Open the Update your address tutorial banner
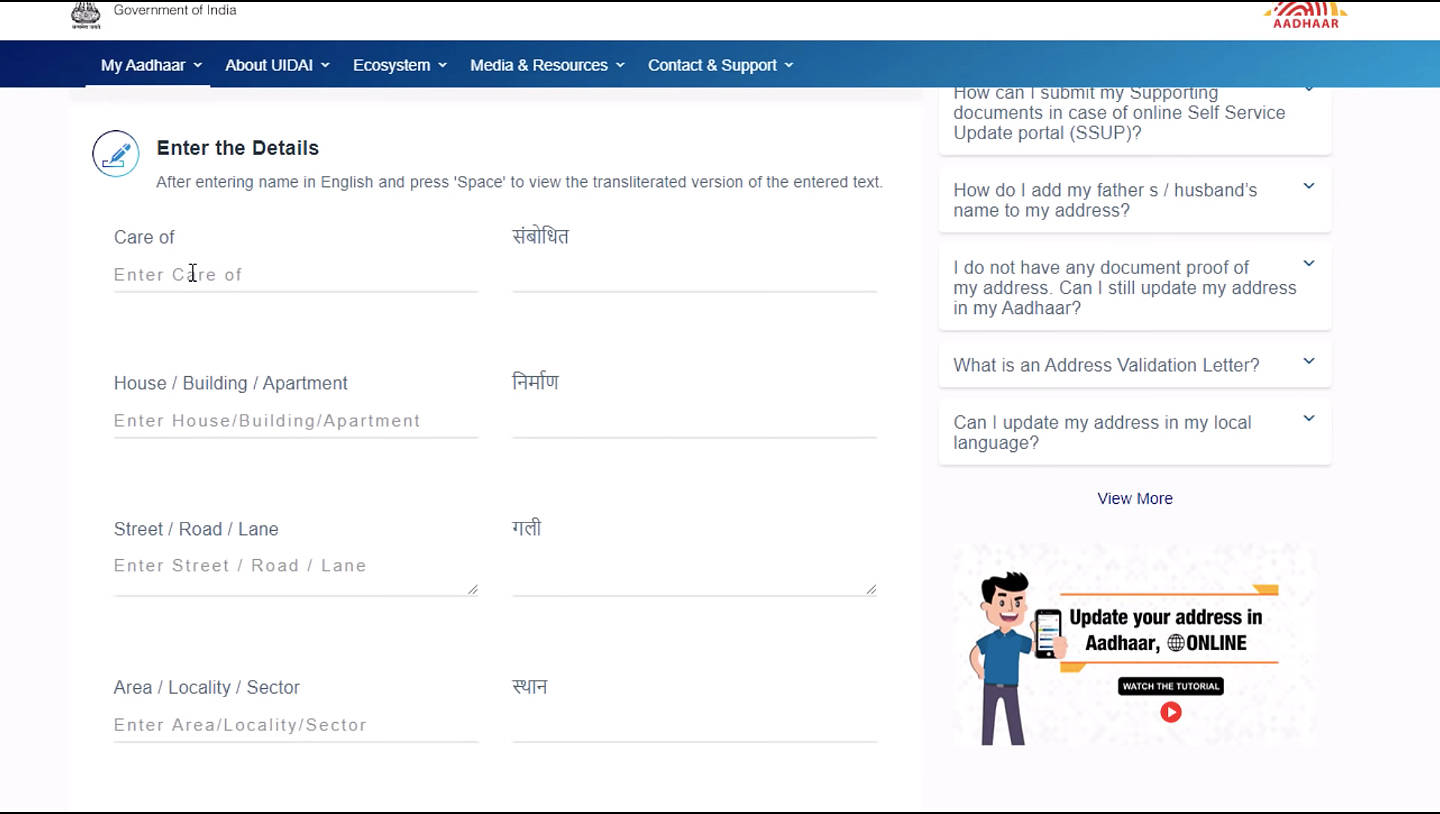This screenshot has width=1440, height=814. pos(1134,645)
